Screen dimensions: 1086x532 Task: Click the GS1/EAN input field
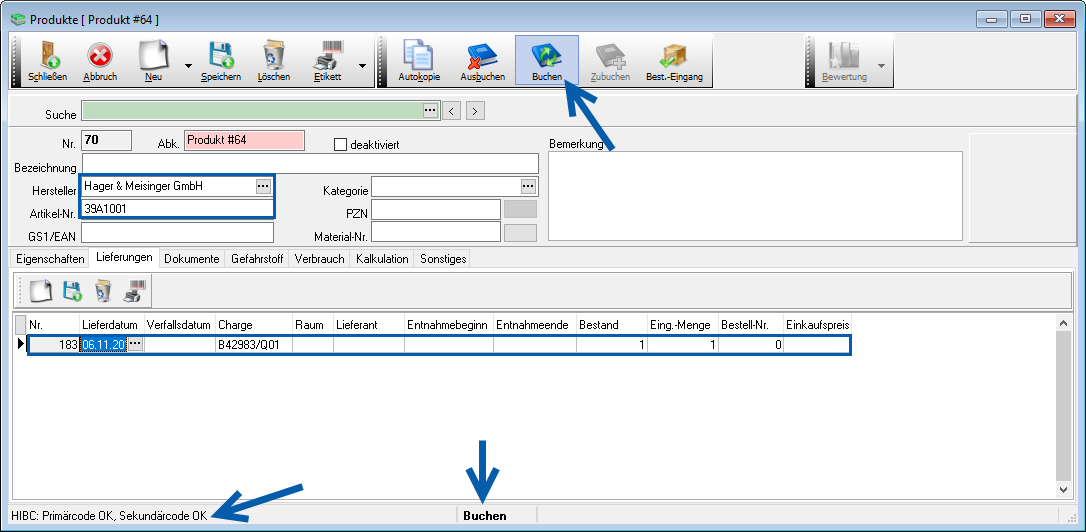(178, 232)
